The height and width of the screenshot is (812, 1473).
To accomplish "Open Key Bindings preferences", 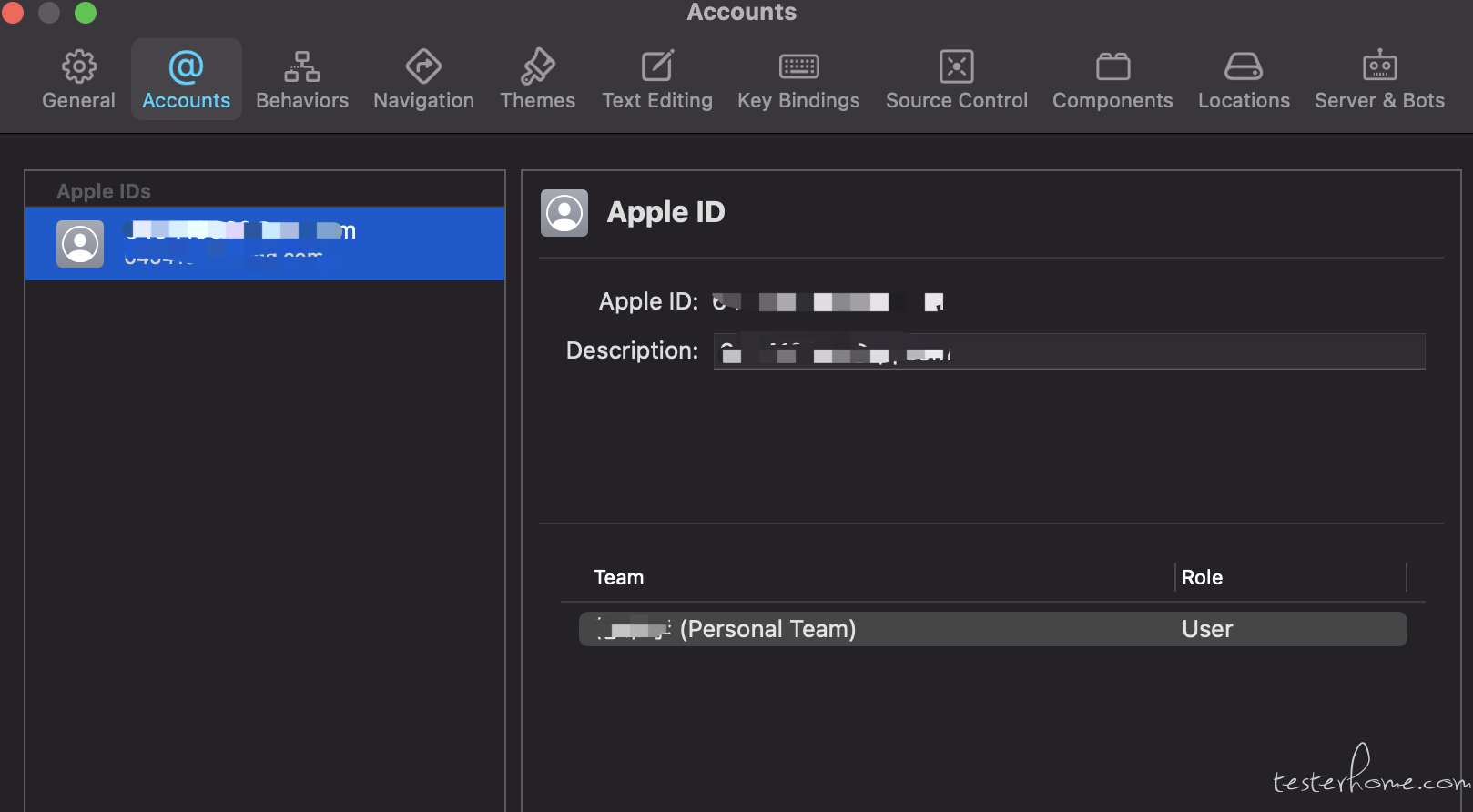I will 798,80.
